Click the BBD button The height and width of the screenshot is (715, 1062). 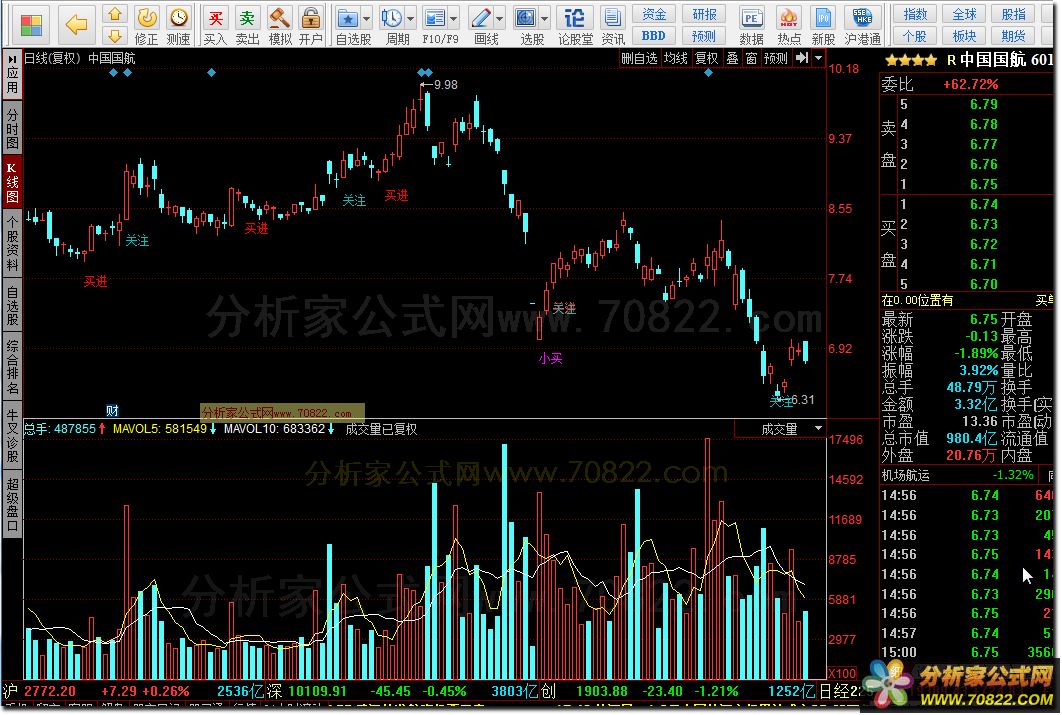pyautogui.click(x=654, y=35)
